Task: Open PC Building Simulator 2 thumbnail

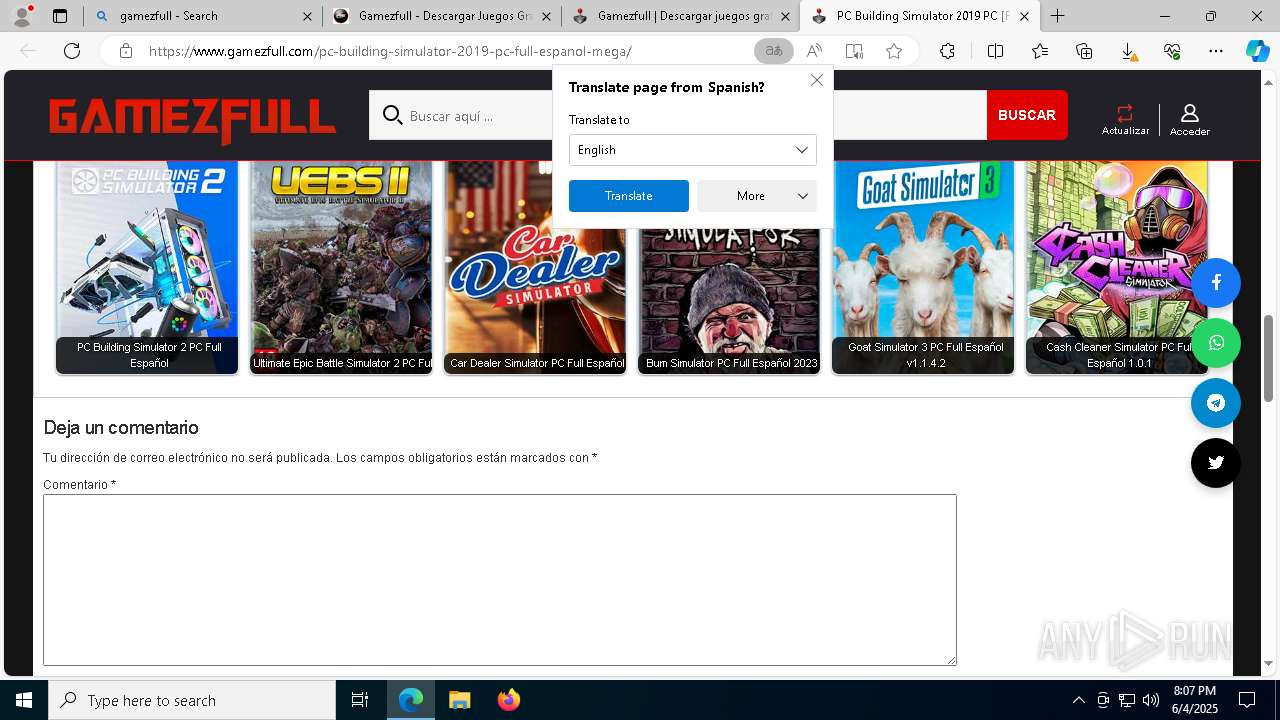Action: click(x=147, y=267)
